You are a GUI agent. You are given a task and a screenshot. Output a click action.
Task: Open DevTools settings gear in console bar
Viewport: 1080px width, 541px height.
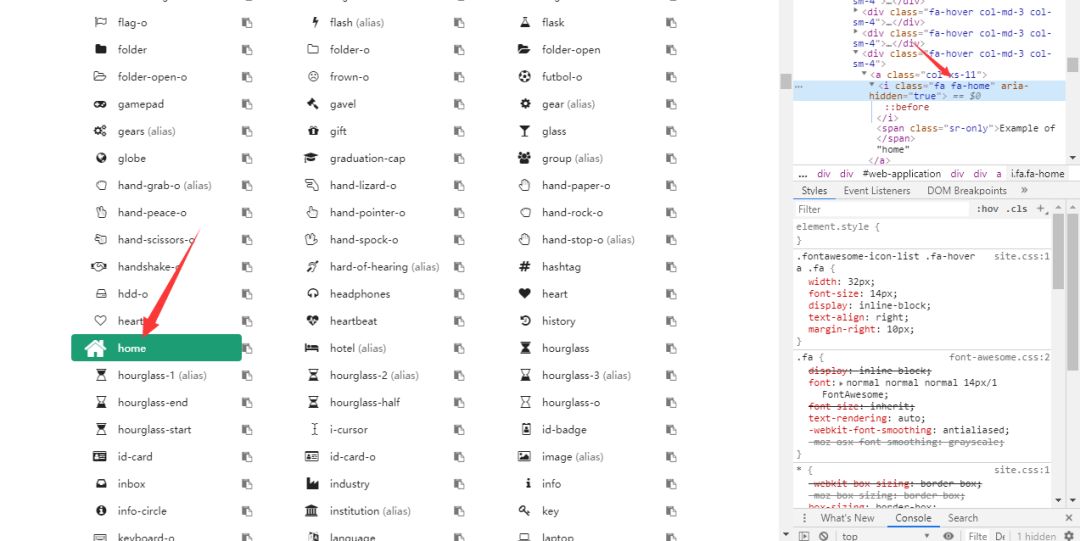[1069, 535]
